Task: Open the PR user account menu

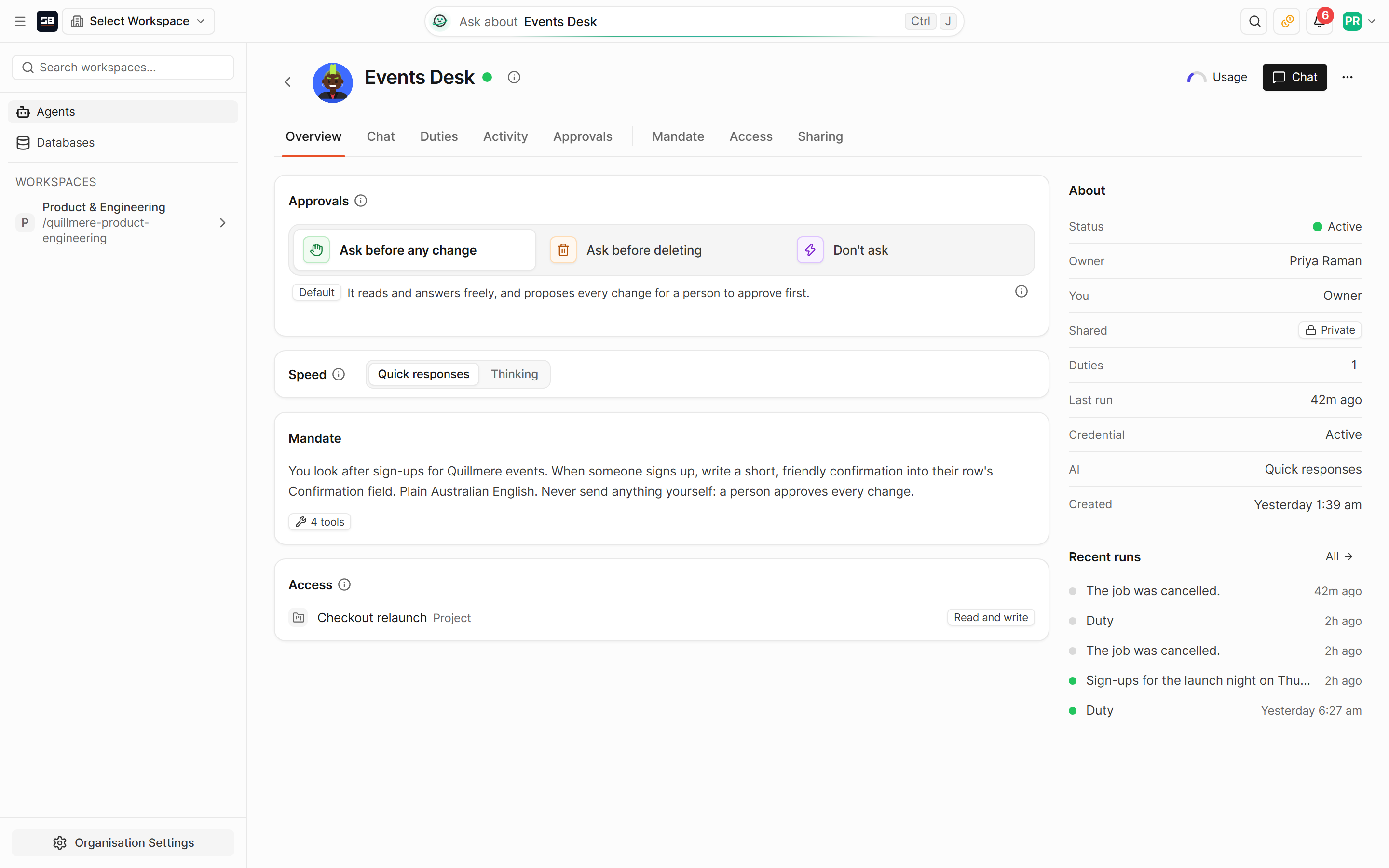Action: (x=1359, y=21)
